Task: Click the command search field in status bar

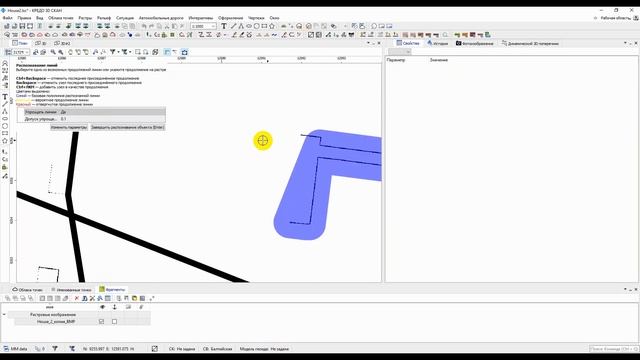Action: coord(613,349)
